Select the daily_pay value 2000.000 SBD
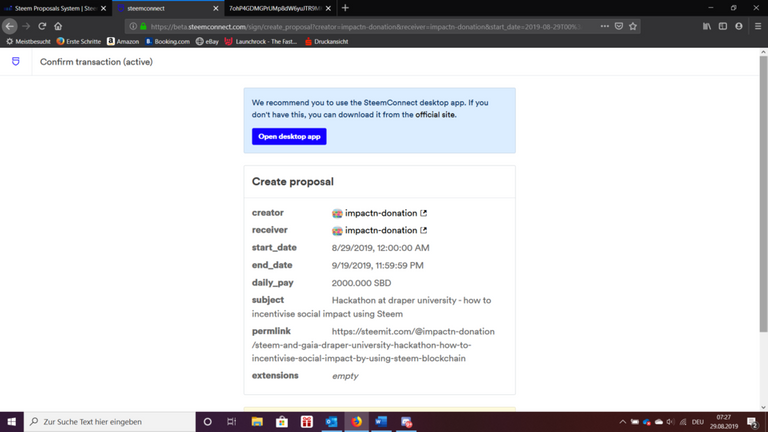This screenshot has width=768, height=432. (361, 283)
